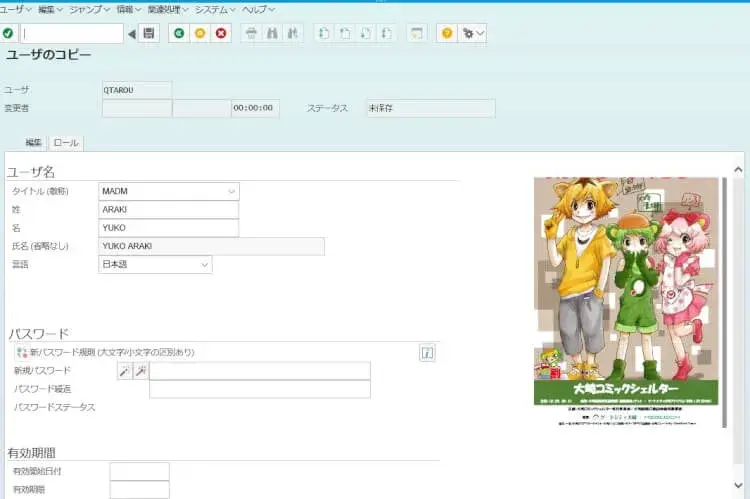Click the first wizard icon beside 新規パスワード

tap(125, 371)
